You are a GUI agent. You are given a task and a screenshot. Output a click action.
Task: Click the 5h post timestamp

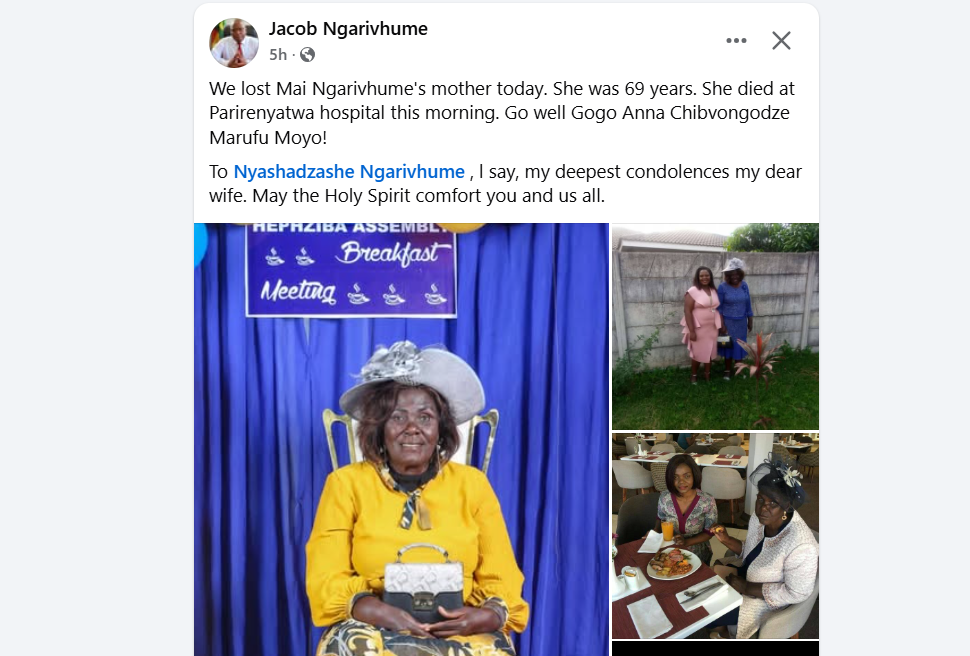click(278, 55)
